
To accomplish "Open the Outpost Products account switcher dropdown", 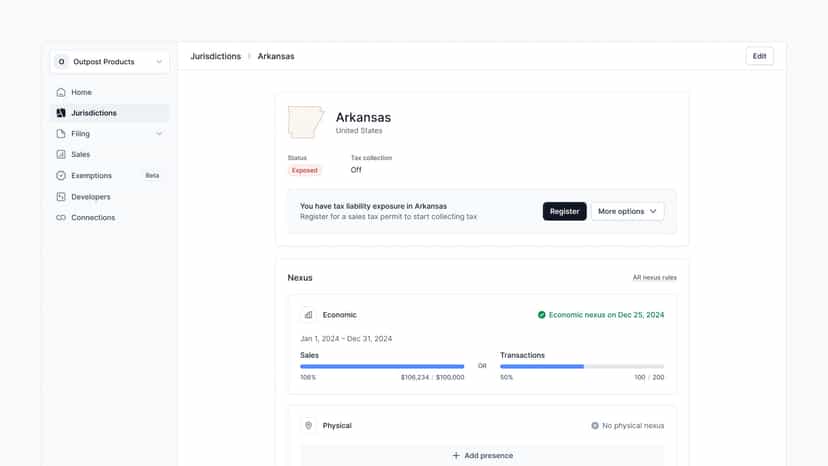I will click(x=110, y=62).
